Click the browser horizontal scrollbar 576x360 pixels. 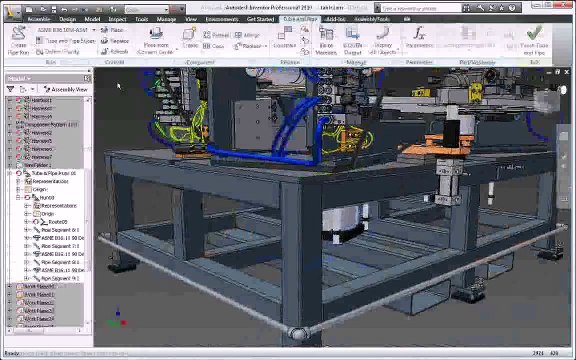pos(45,331)
